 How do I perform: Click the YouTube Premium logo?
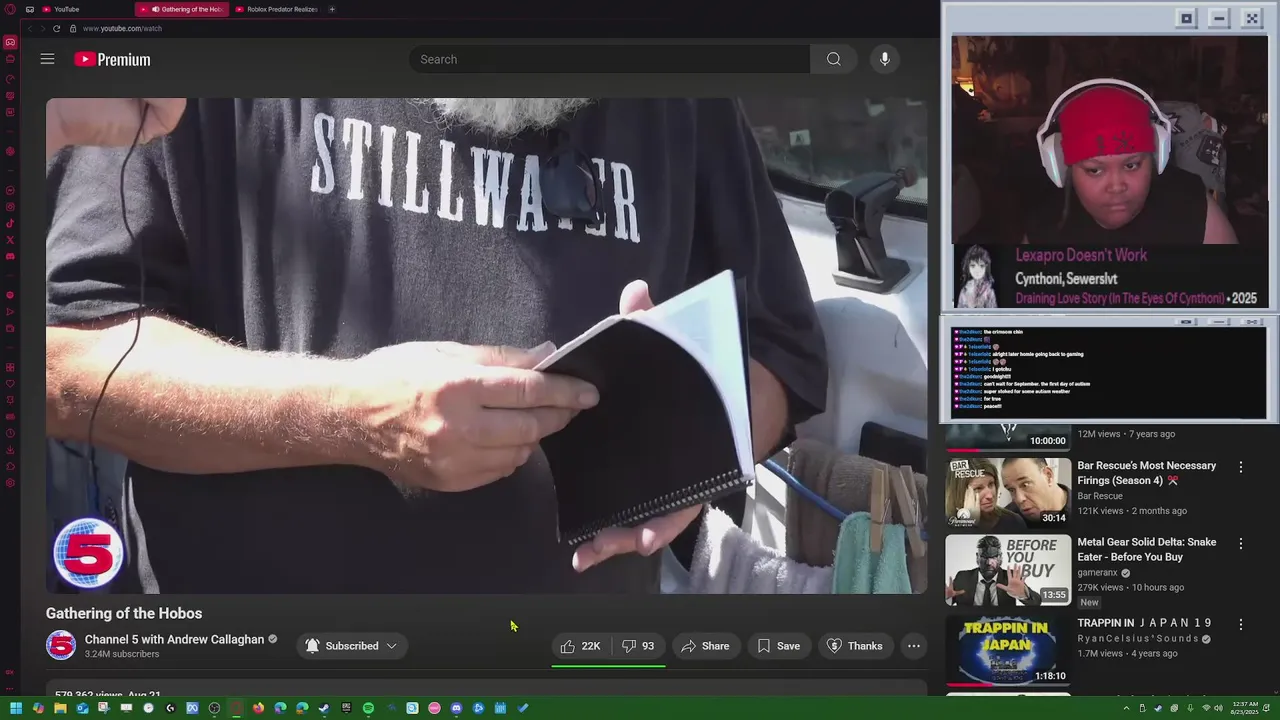coord(112,59)
